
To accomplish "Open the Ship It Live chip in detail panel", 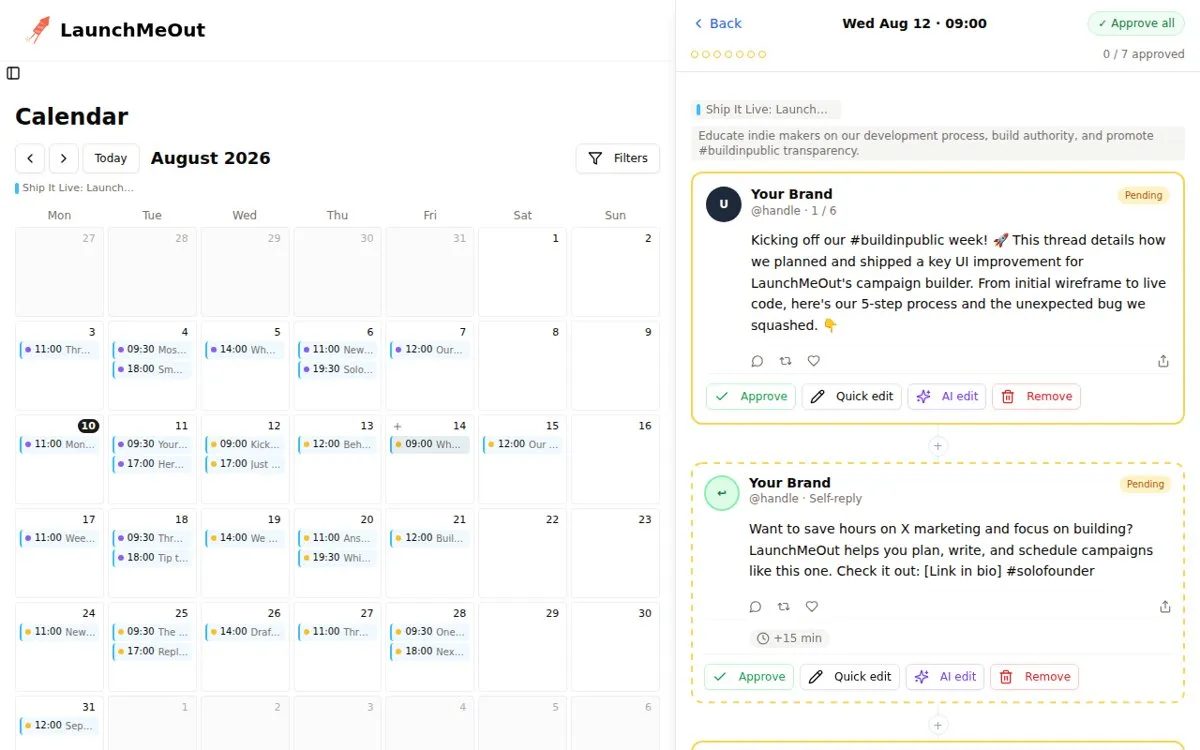I will click(767, 110).
